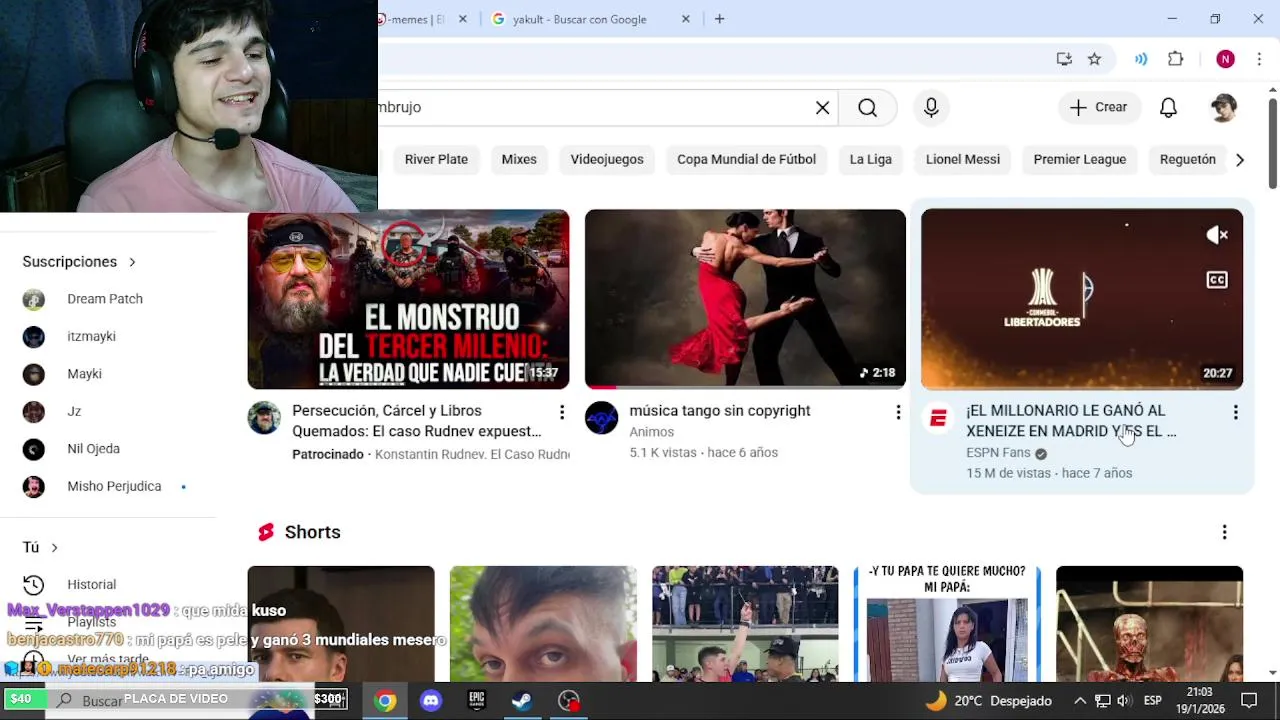Open Shorts section more options
This screenshot has height=720, width=1280.
(x=1224, y=532)
